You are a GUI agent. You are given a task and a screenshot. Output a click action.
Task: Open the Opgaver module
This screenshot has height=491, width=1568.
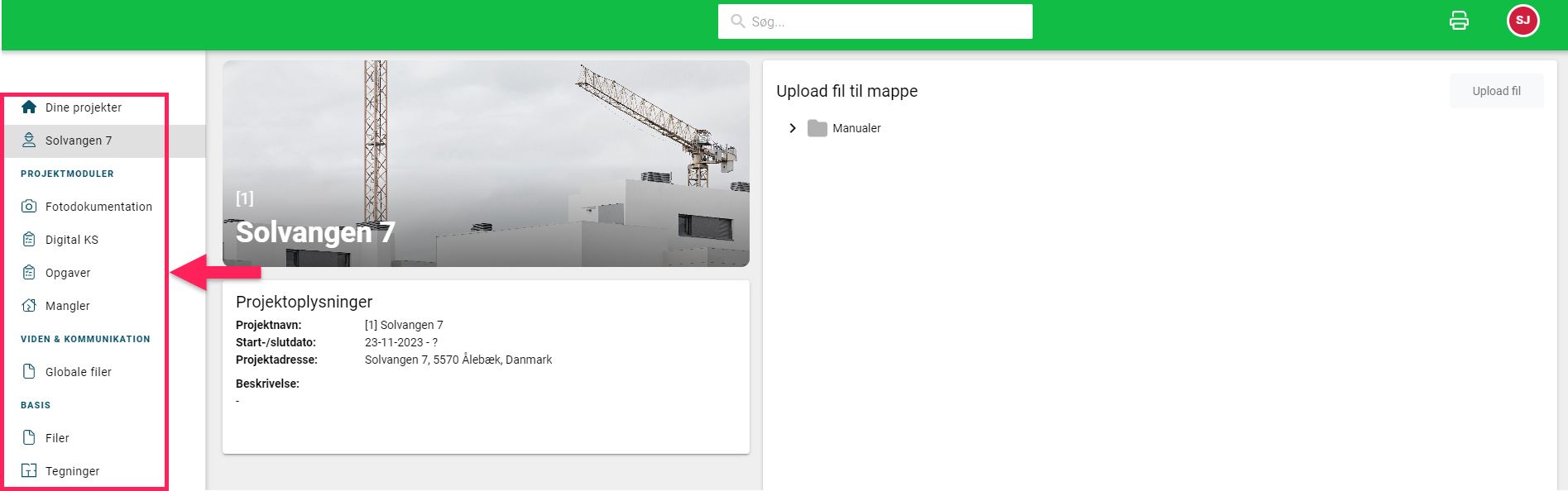coord(68,273)
